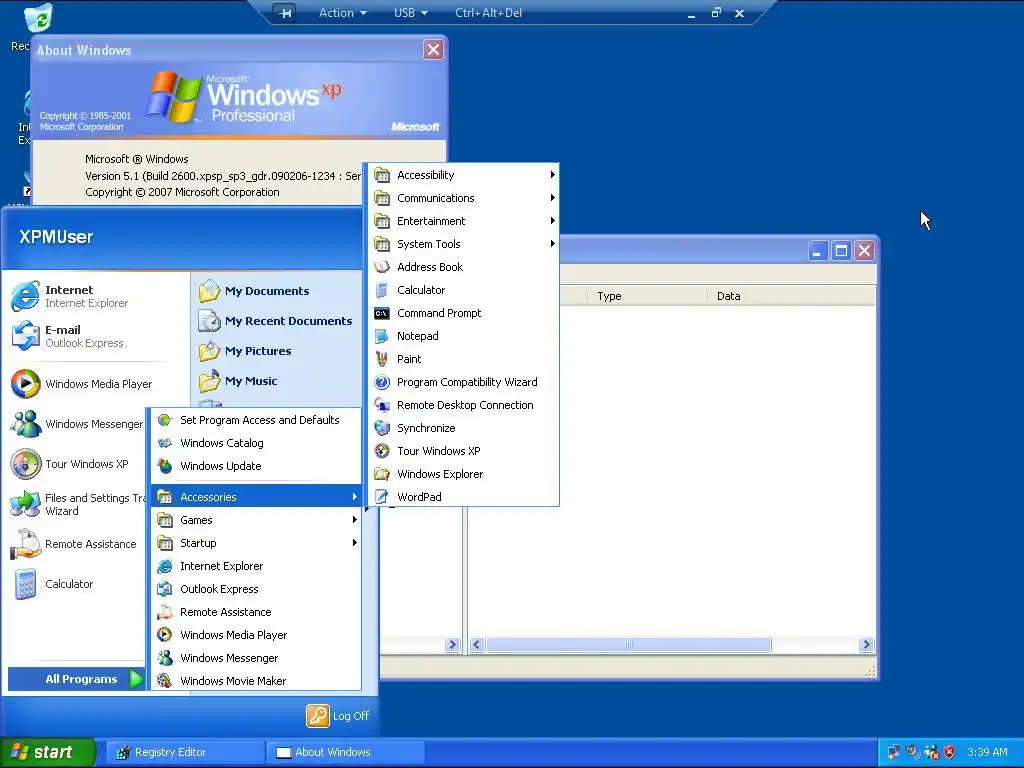The height and width of the screenshot is (768, 1024).
Task: Open Windows Movie Maker
Action: pyautogui.click(x=256, y=680)
